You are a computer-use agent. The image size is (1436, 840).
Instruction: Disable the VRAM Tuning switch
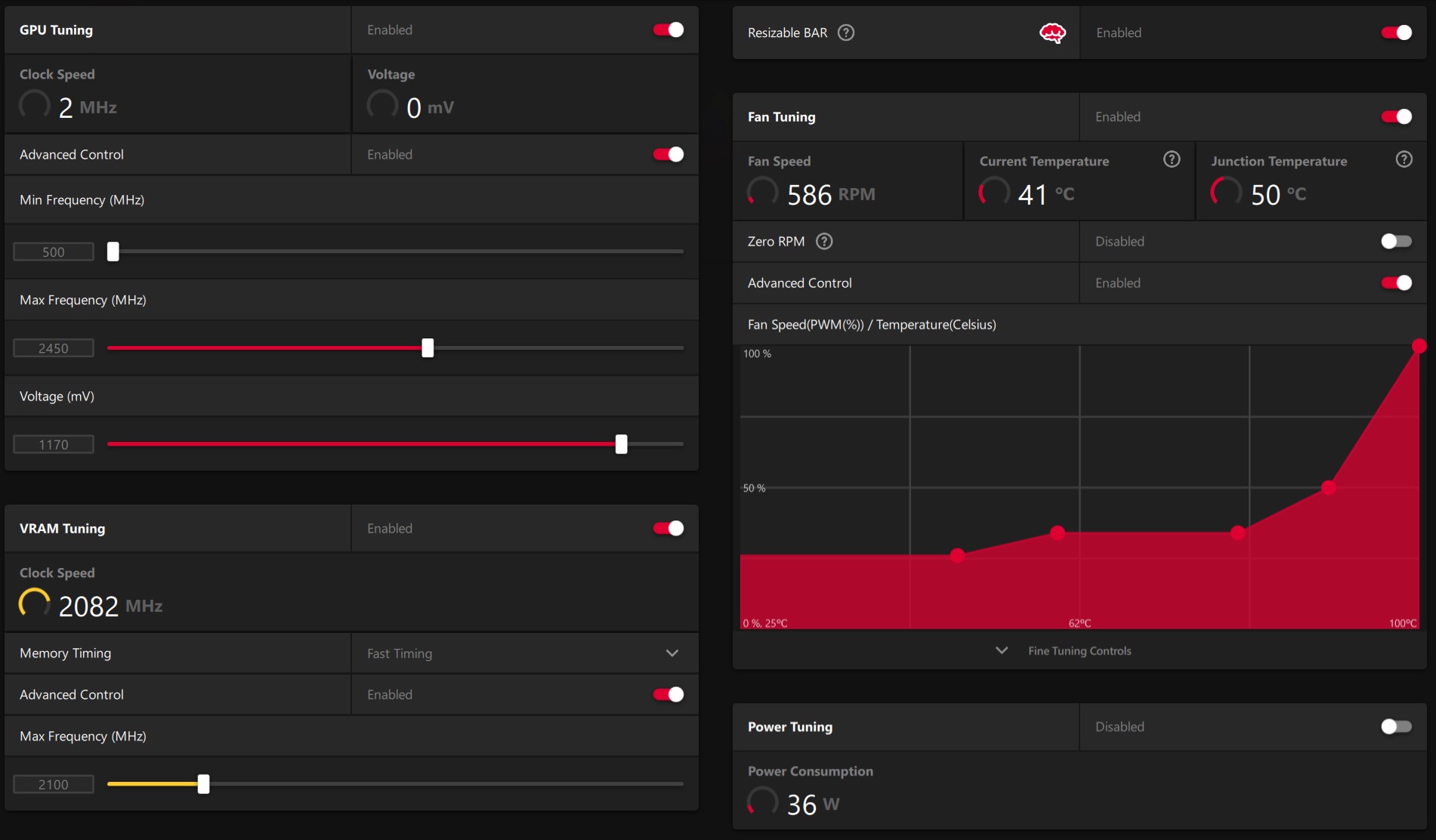(669, 528)
